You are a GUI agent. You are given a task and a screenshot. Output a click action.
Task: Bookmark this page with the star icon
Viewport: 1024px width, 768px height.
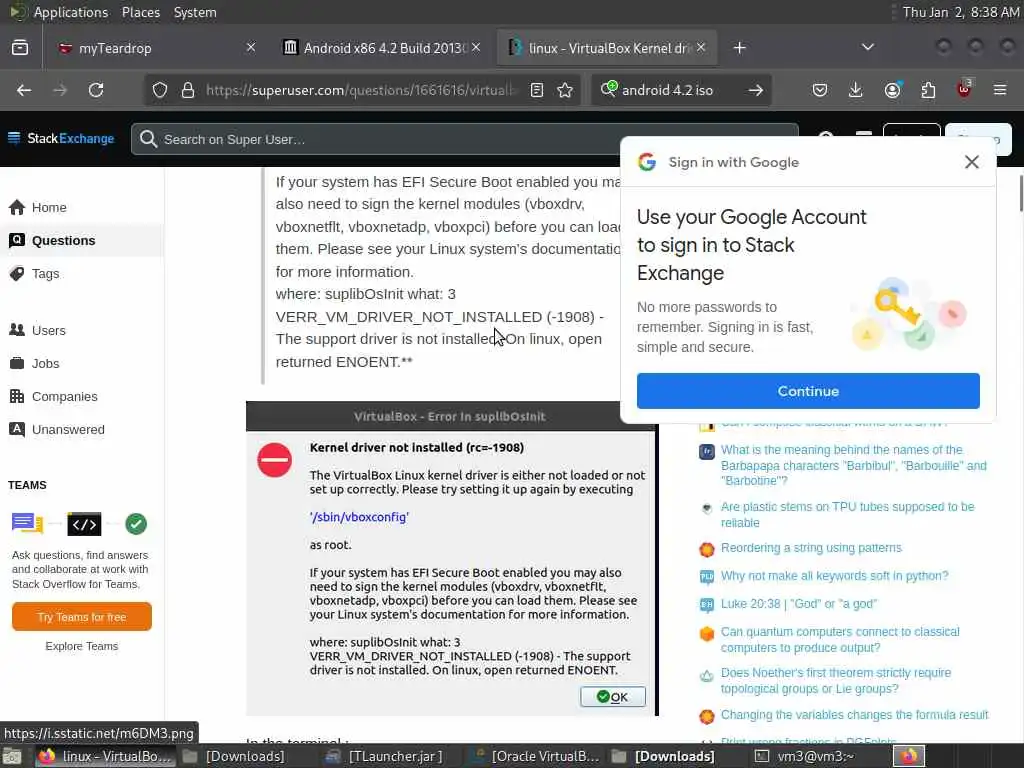pos(566,90)
